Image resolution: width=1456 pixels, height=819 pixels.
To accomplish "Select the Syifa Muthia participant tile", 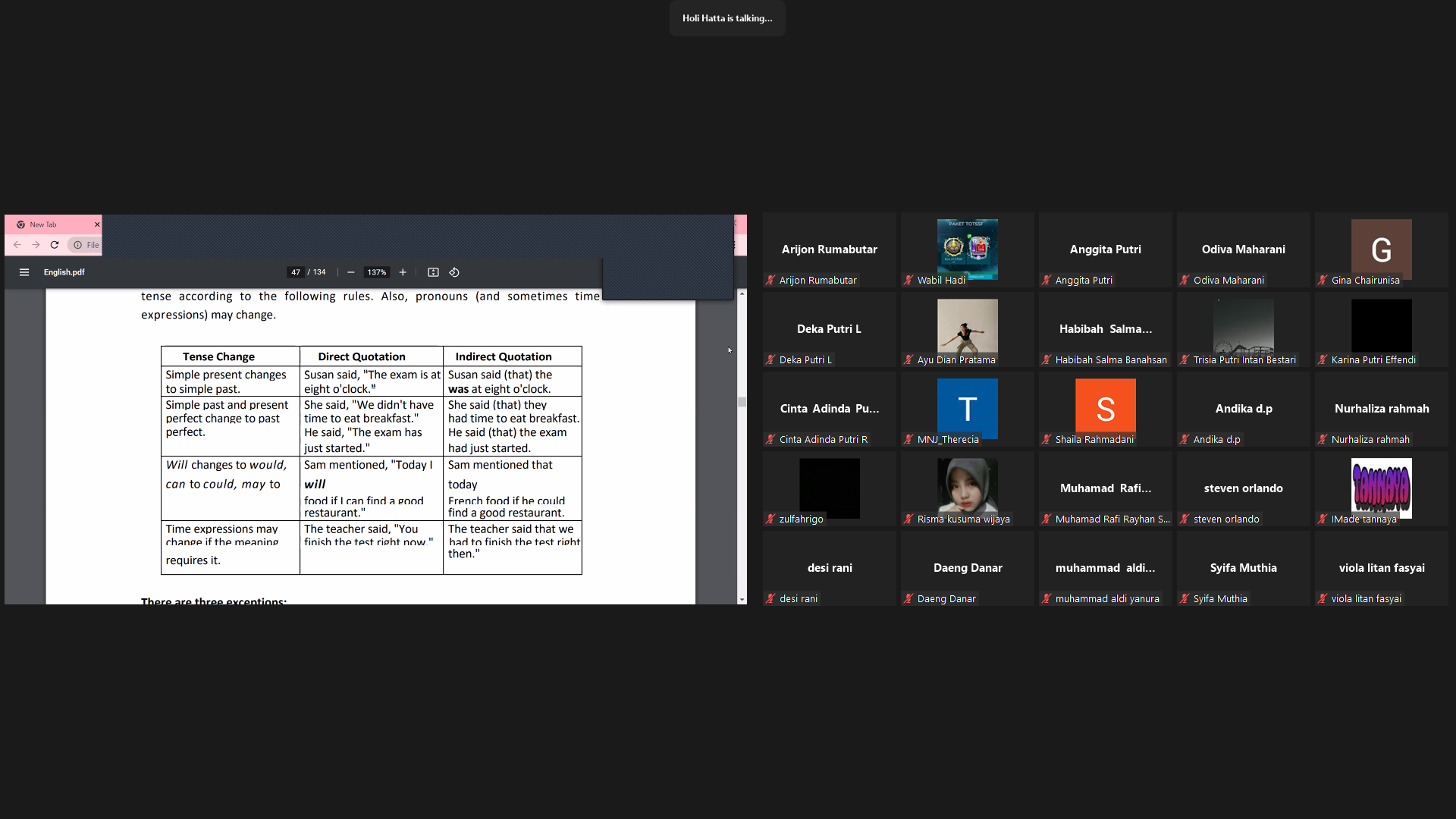I will [1244, 569].
